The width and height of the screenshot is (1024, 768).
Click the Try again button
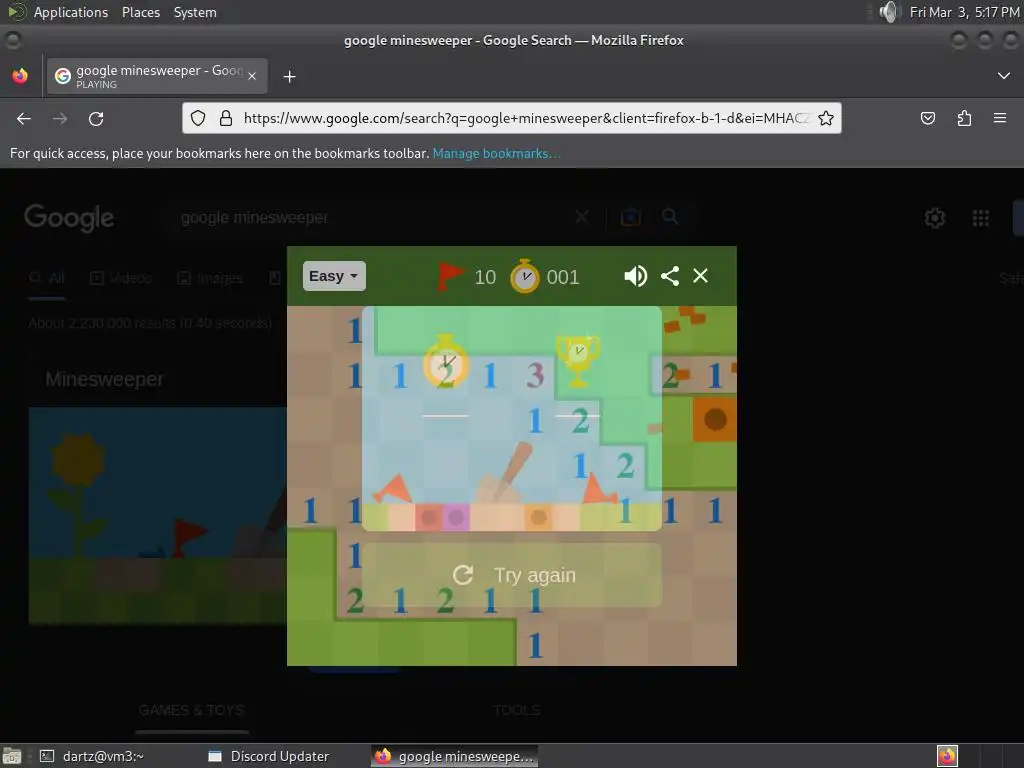[512, 575]
